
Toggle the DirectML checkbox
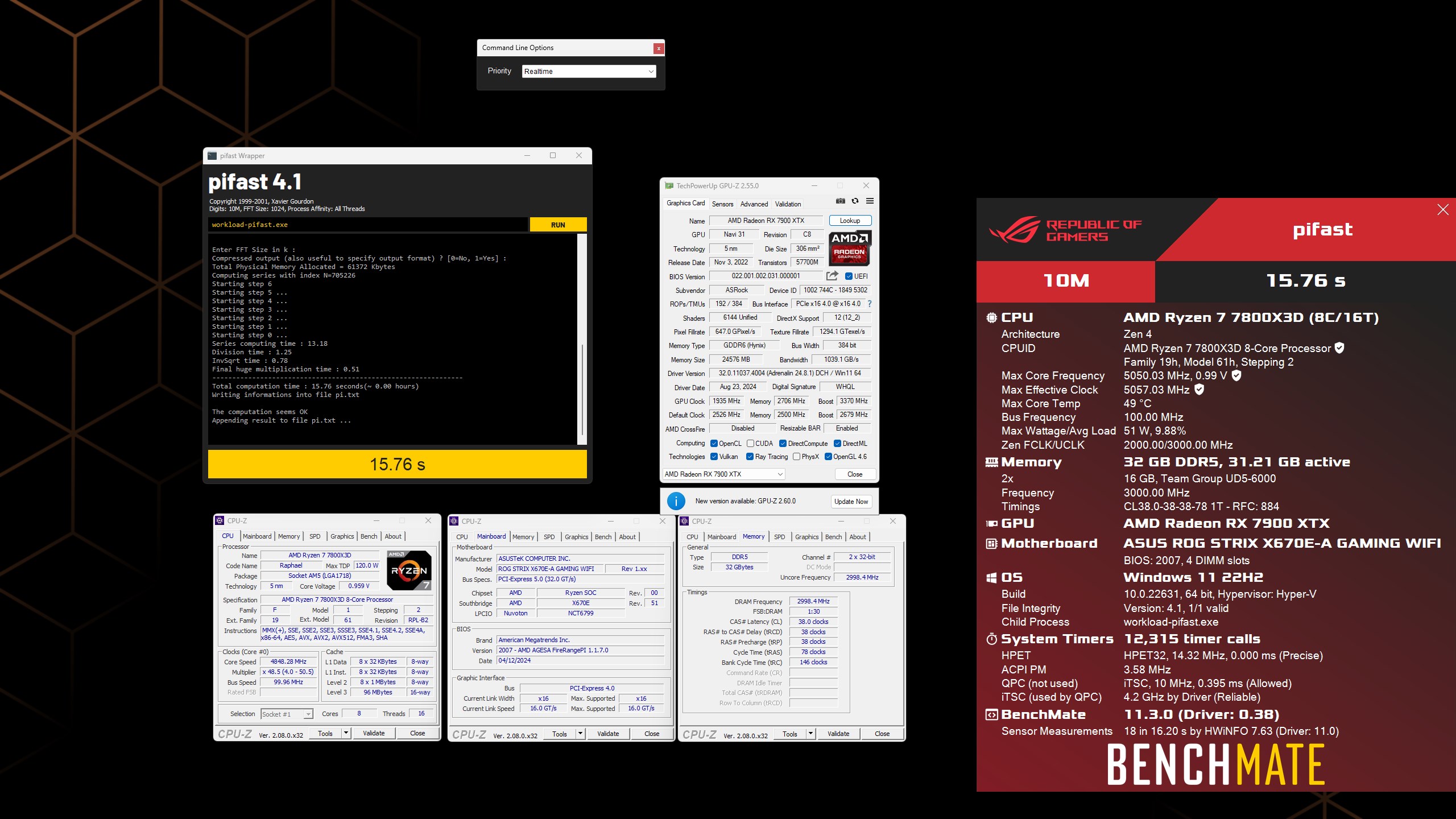click(x=837, y=444)
